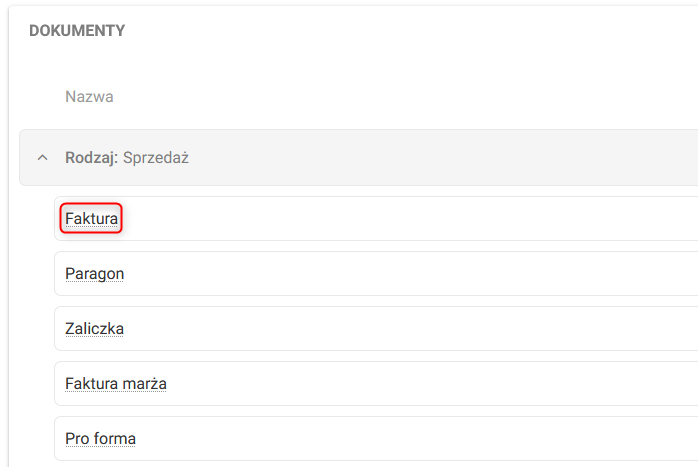Click the DOKUMENTY section heading
This screenshot has height=467, width=698.
77,31
